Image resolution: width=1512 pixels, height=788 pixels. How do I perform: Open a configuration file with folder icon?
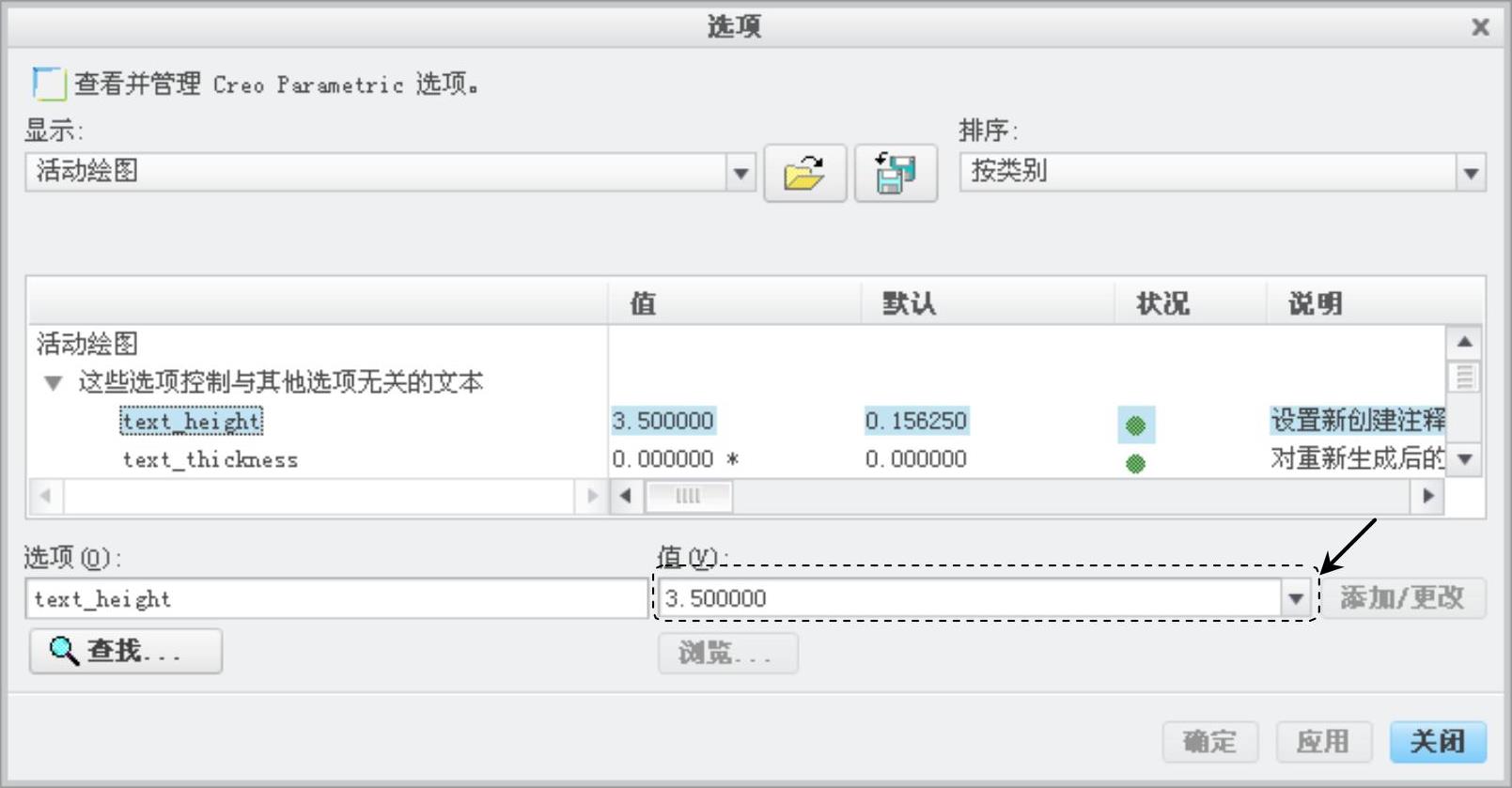[x=805, y=173]
